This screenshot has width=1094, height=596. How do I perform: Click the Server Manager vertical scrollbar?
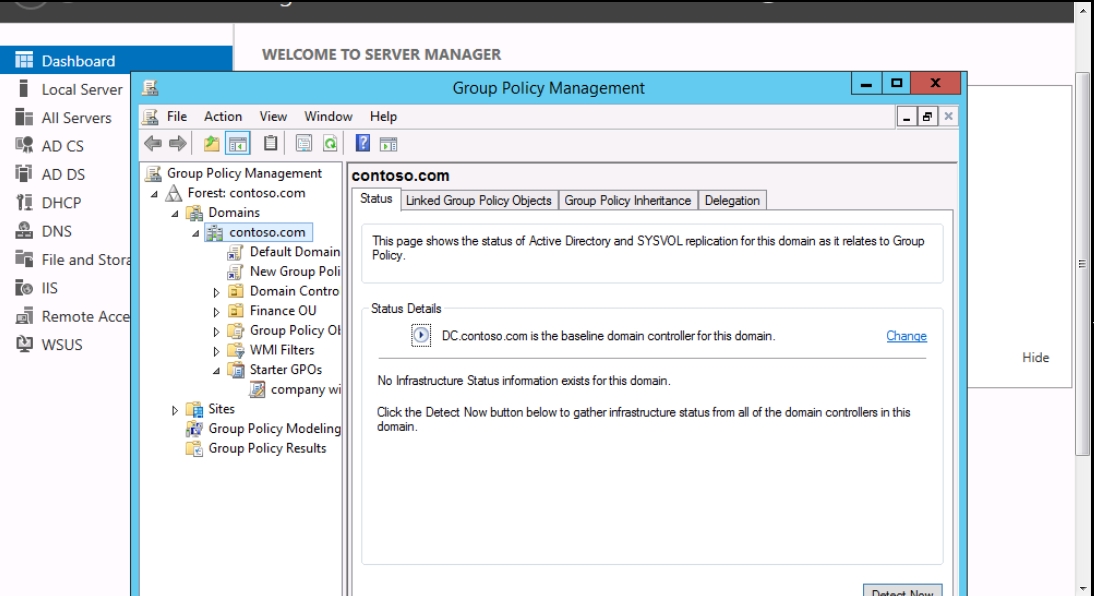tap(1082, 264)
